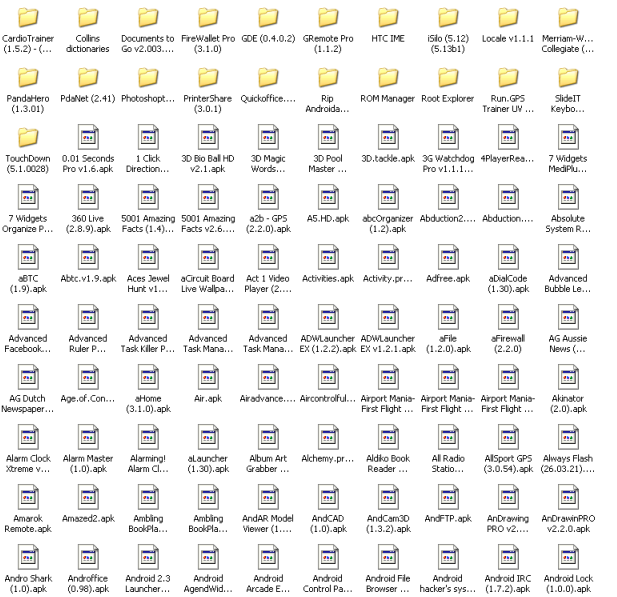This screenshot has width=617, height=597.
Task: Click the aBTC (1.9).apk file icon
Action: [x=28, y=257]
